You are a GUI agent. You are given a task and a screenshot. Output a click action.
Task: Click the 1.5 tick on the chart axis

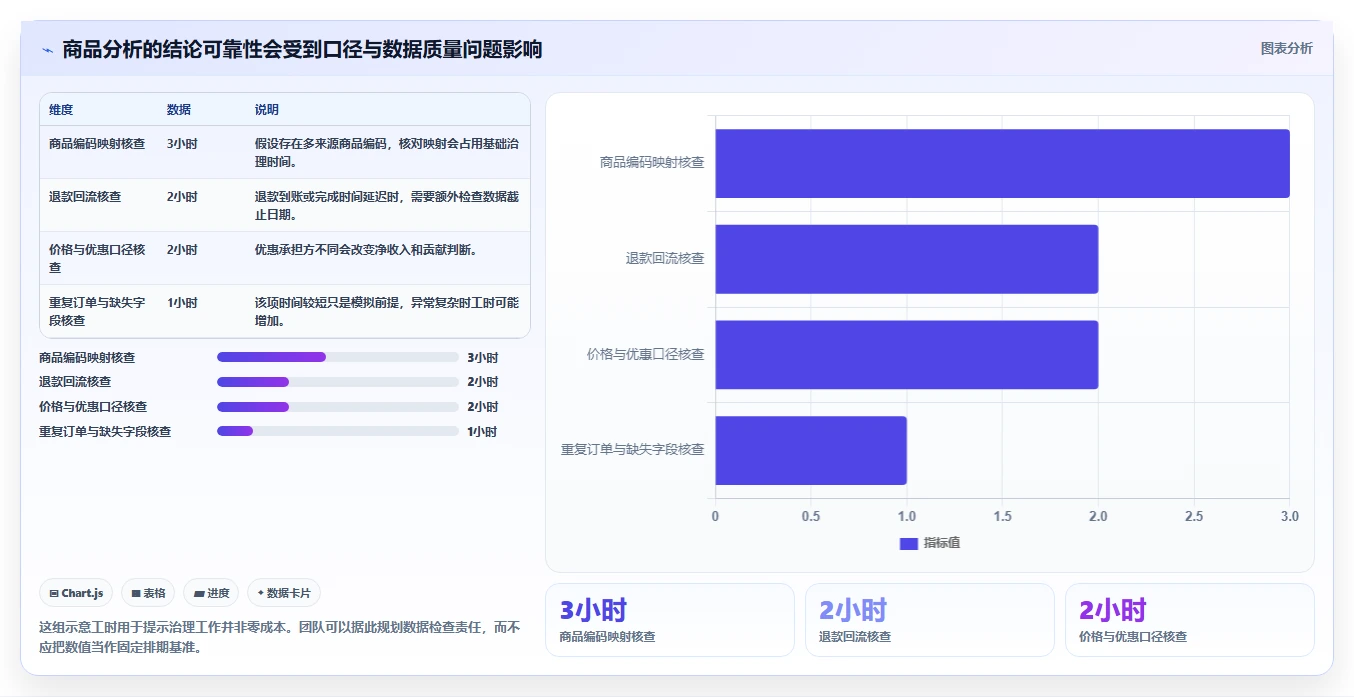point(1003,517)
